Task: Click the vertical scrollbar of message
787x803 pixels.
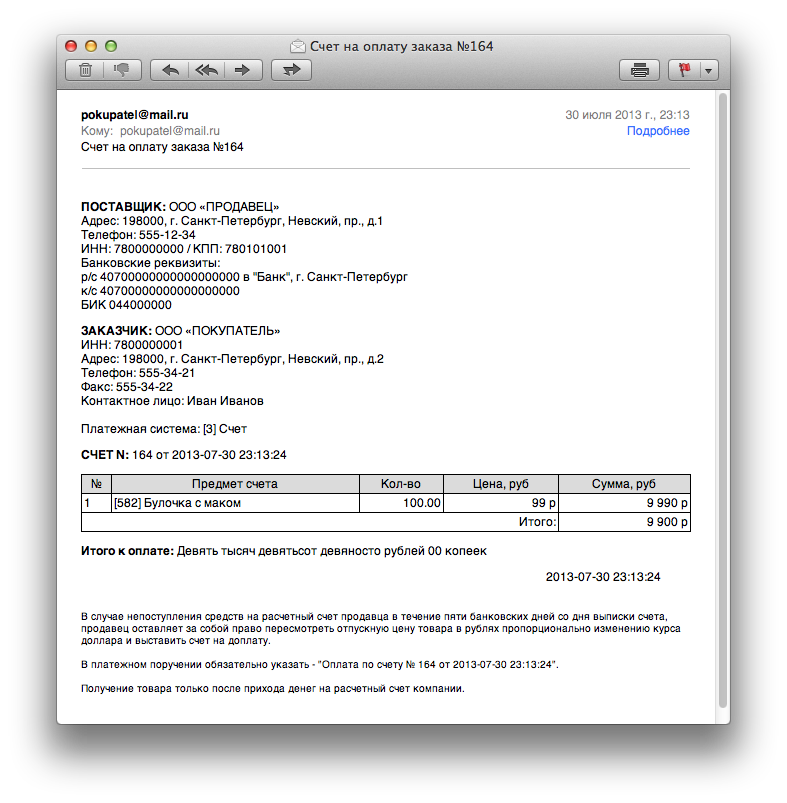Action: pos(722,400)
